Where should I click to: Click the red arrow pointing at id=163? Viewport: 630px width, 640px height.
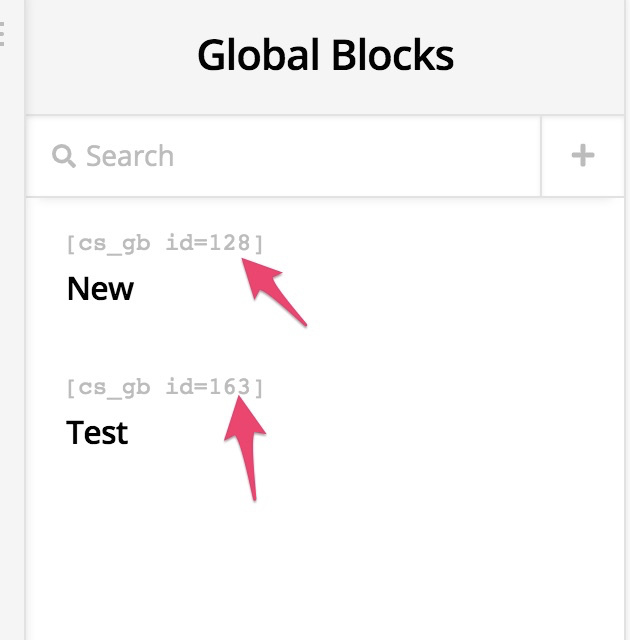pos(246,448)
